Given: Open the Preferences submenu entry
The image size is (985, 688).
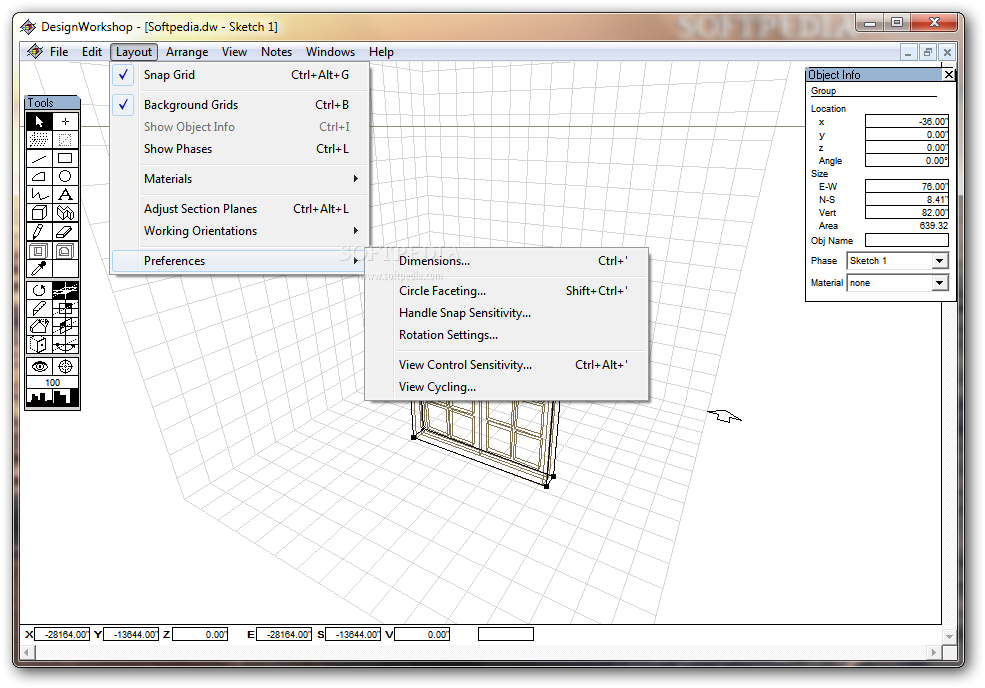Looking at the screenshot, I should [x=241, y=261].
